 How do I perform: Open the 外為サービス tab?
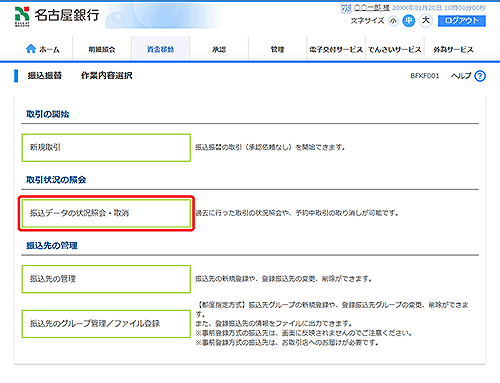453,49
